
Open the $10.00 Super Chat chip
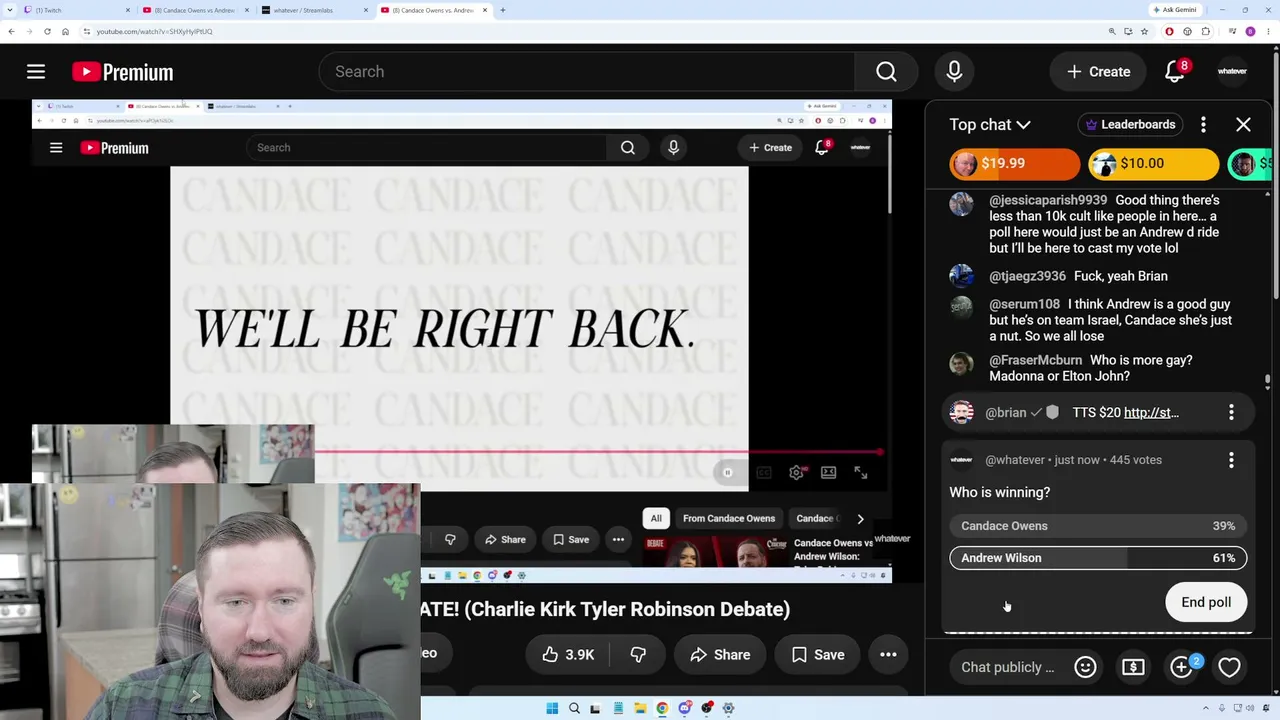tap(1153, 163)
